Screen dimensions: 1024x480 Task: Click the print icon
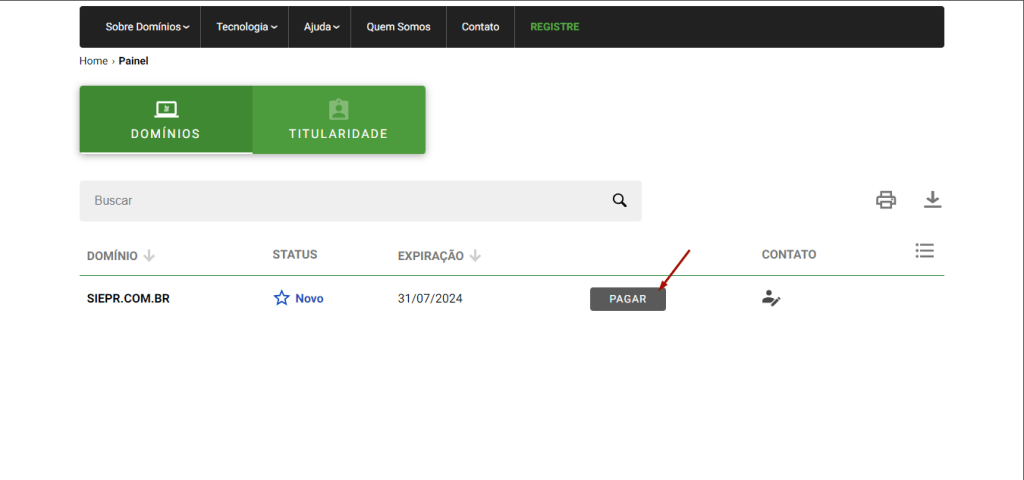(x=885, y=200)
